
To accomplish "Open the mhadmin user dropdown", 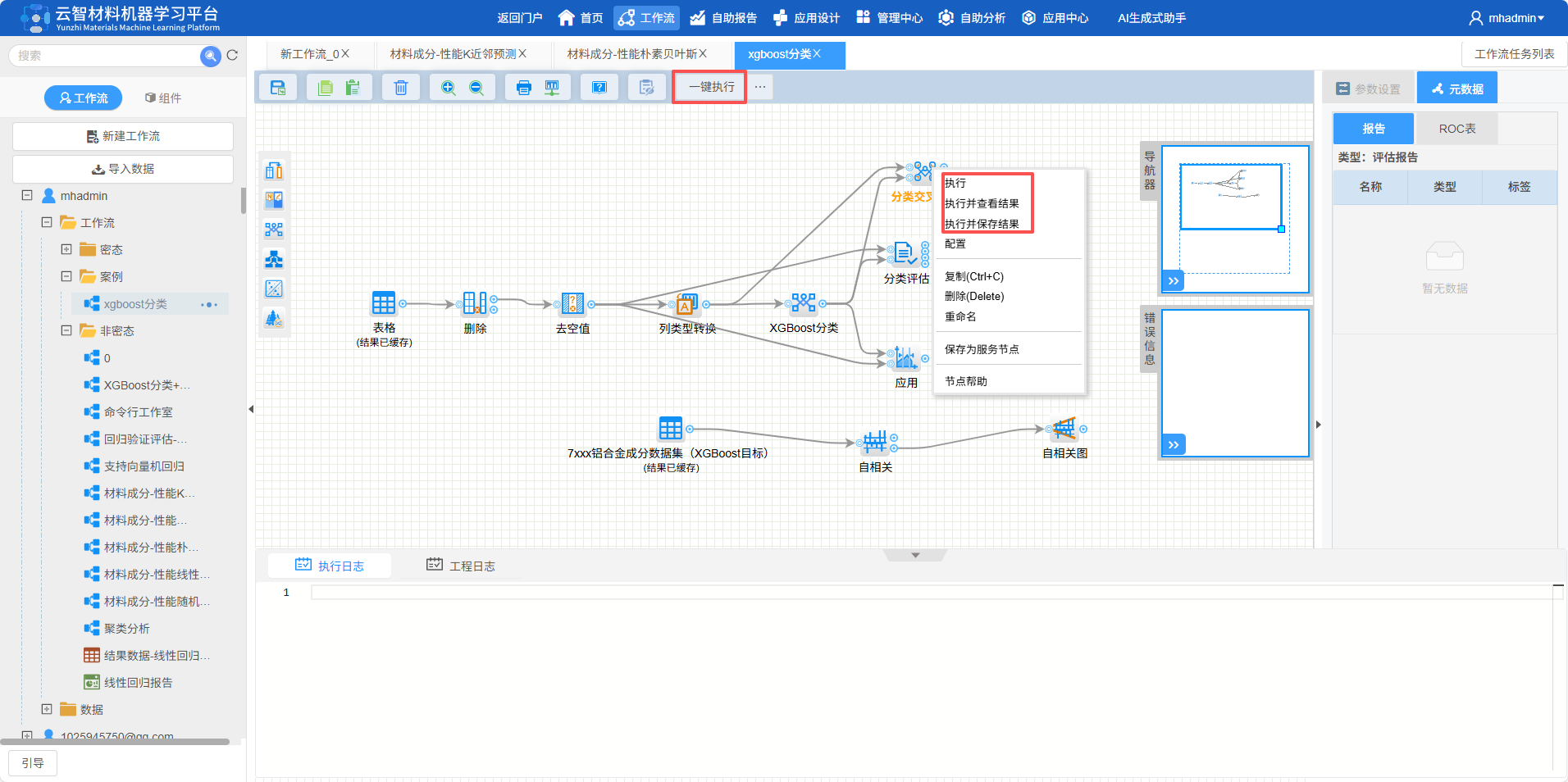I will click(1507, 18).
